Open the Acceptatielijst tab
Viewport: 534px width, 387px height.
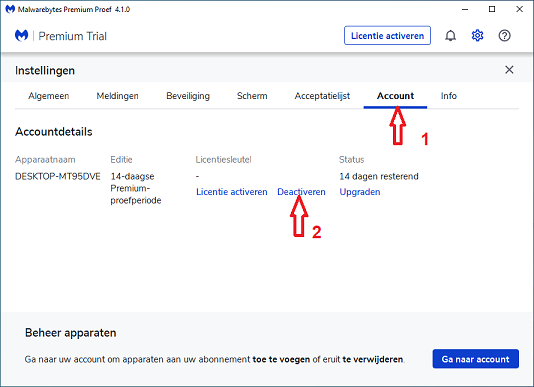322,96
